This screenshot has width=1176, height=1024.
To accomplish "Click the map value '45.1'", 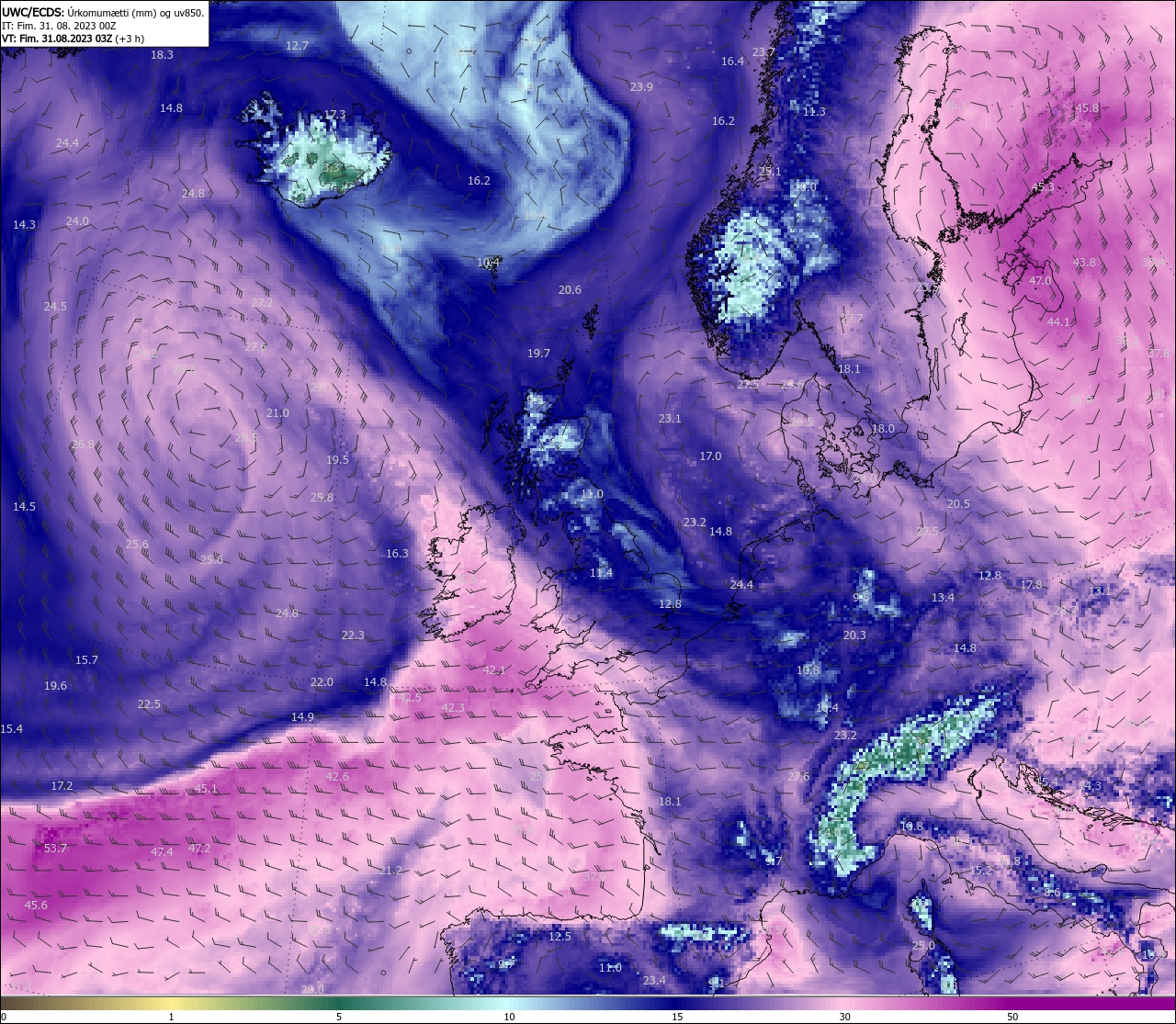I will 207,789.
